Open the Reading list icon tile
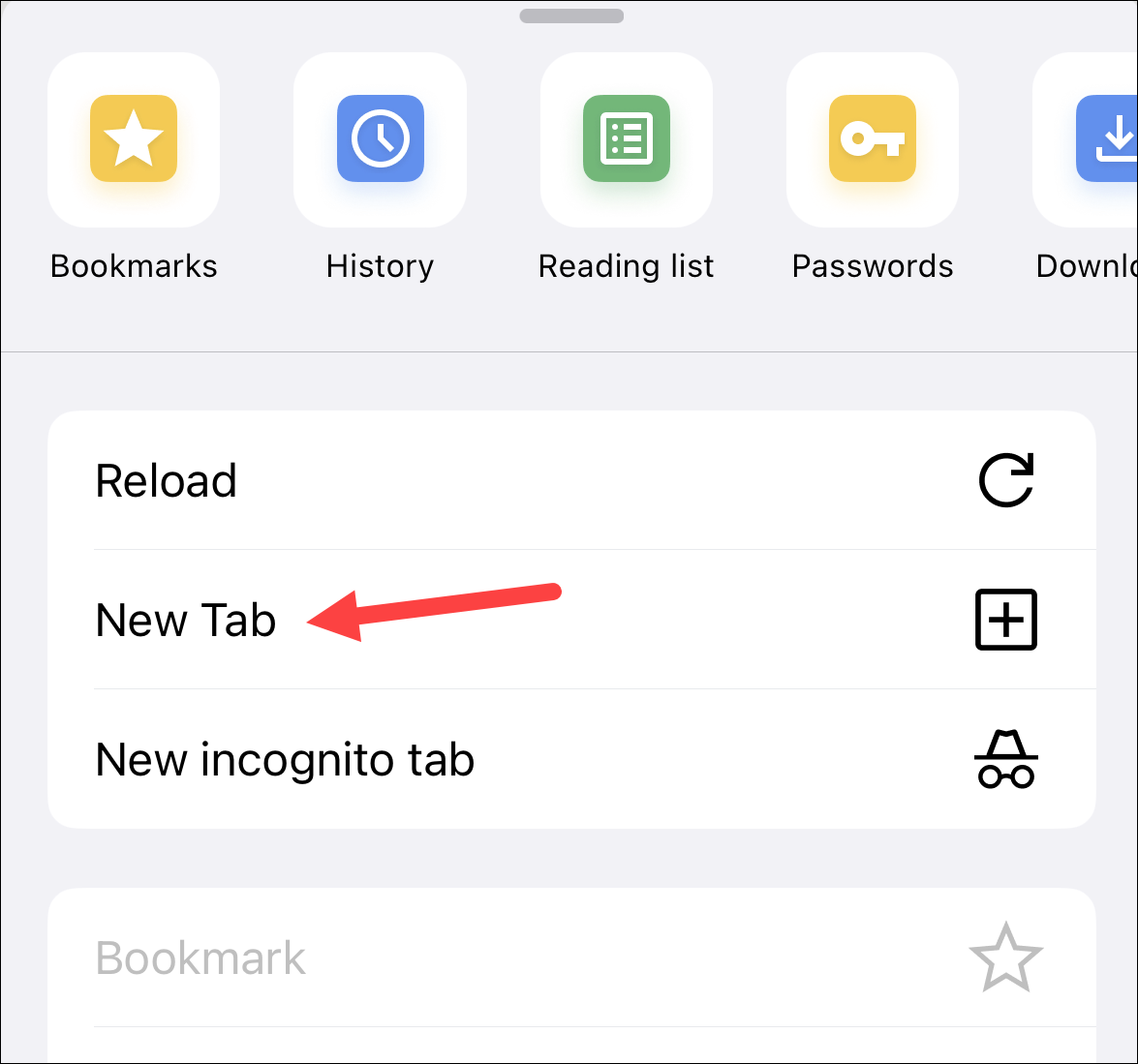The image size is (1138, 1064). [627, 139]
